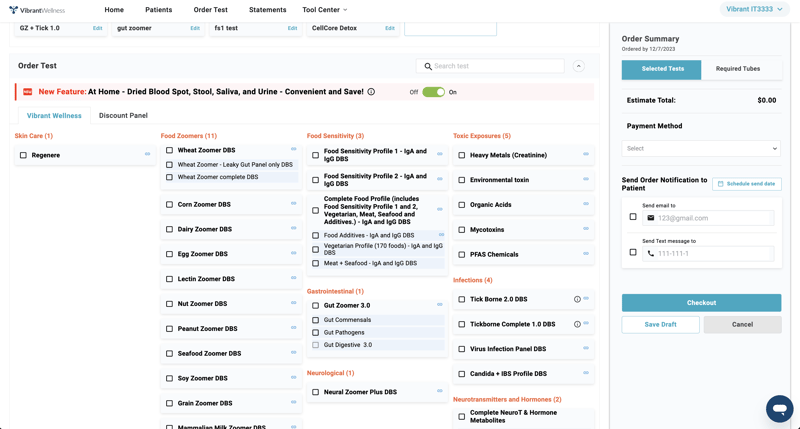Open the chat support bubble
Screen dimensions: 800x429
tap(780, 409)
